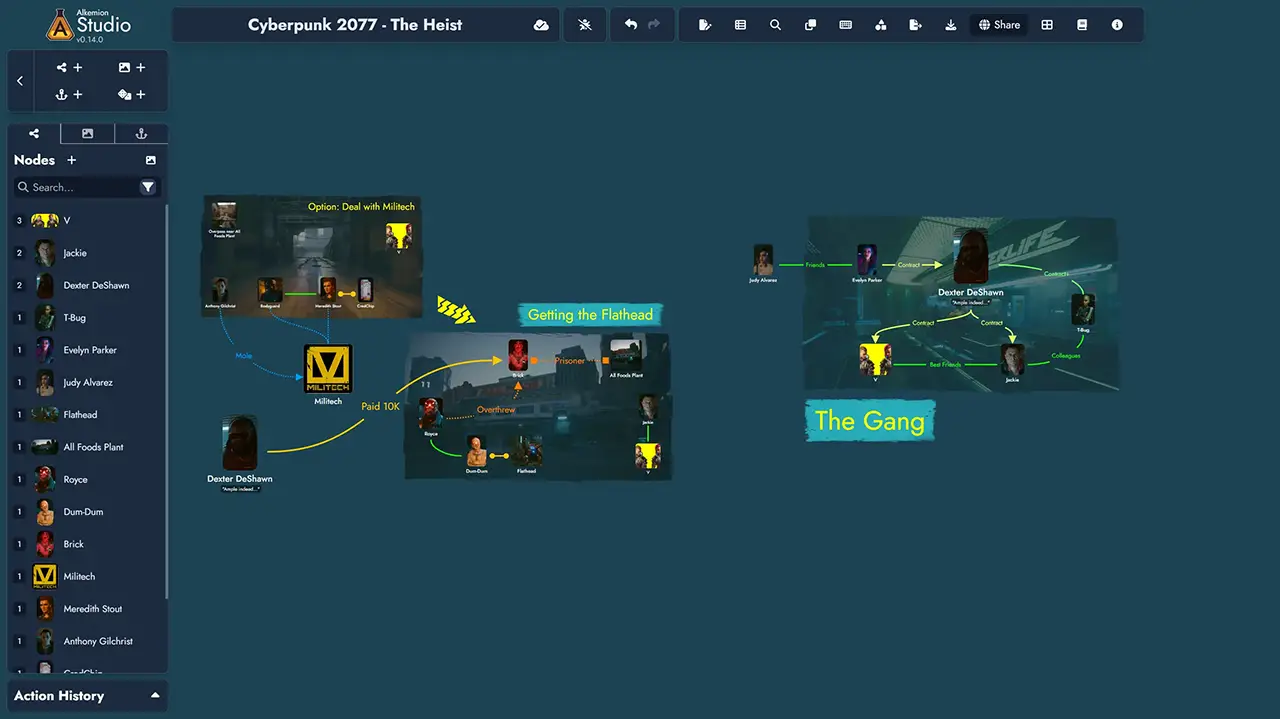
Task: Toggle the node list filter button
Action: pos(148,187)
